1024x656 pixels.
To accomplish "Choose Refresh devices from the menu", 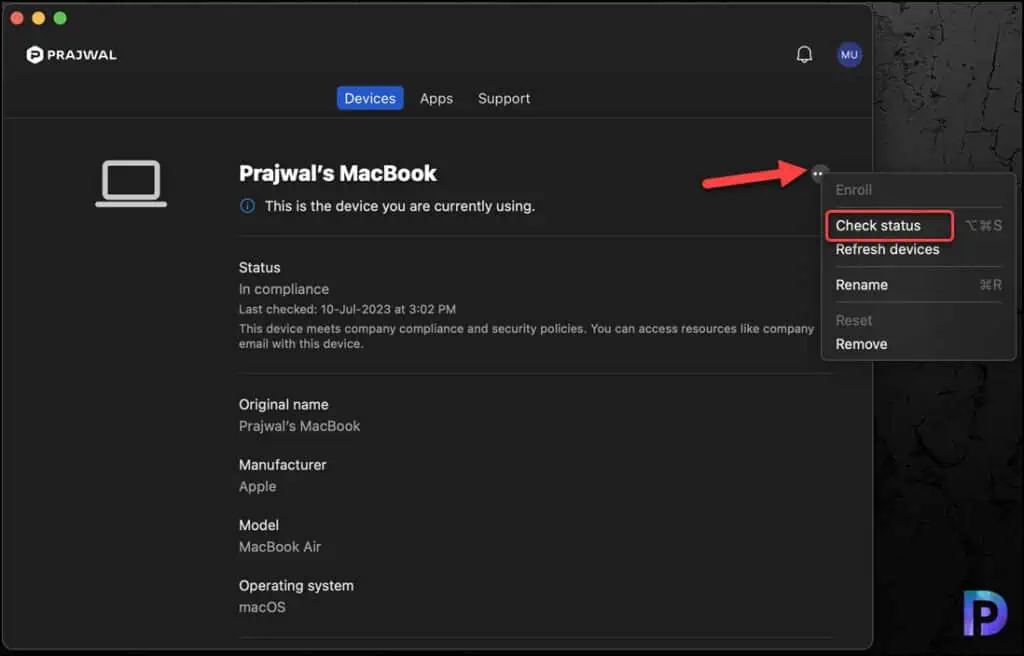I will (888, 250).
